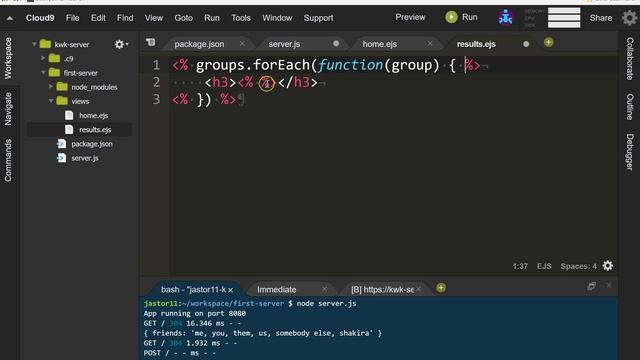Close the Immediate tab

[324, 289]
